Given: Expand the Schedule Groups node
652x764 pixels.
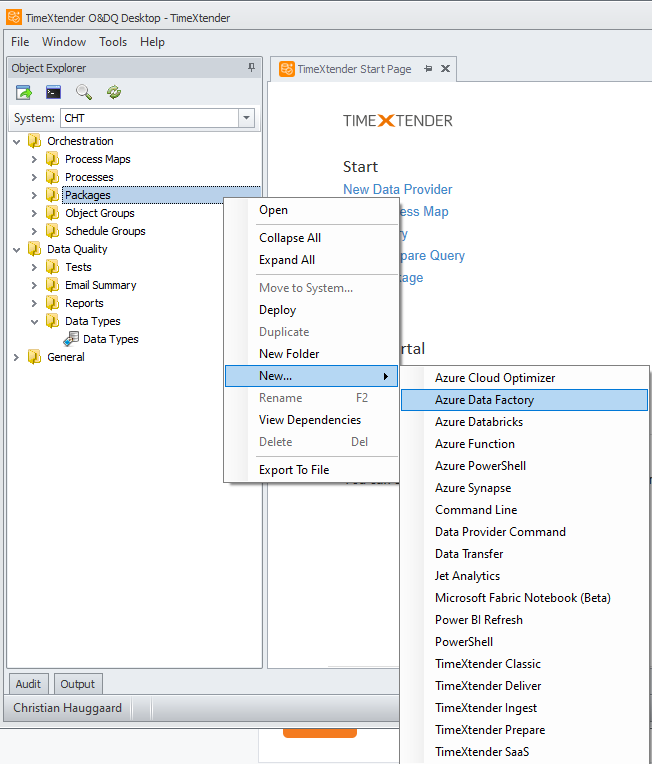Looking at the screenshot, I should click(x=34, y=231).
